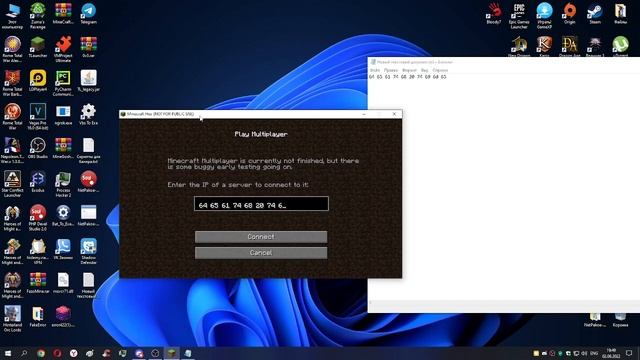Open the Правка menu in Notepad
The height and width of the screenshot is (360, 640).
(x=391, y=70)
